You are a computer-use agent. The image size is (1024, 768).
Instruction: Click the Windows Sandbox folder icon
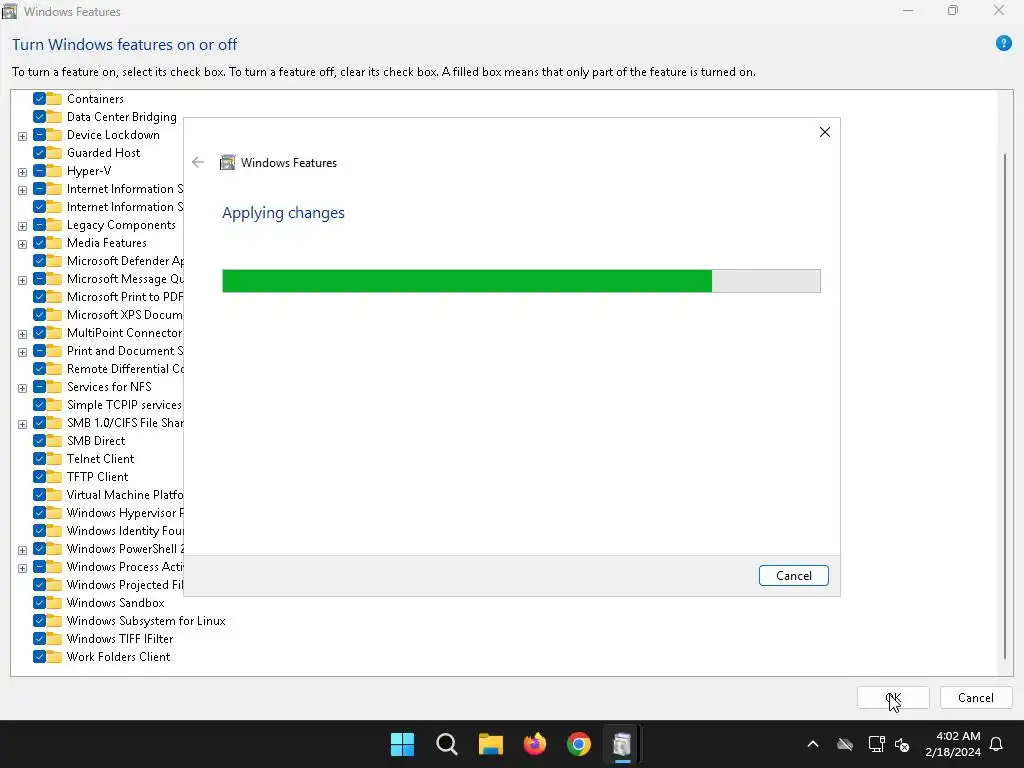tap(54, 603)
